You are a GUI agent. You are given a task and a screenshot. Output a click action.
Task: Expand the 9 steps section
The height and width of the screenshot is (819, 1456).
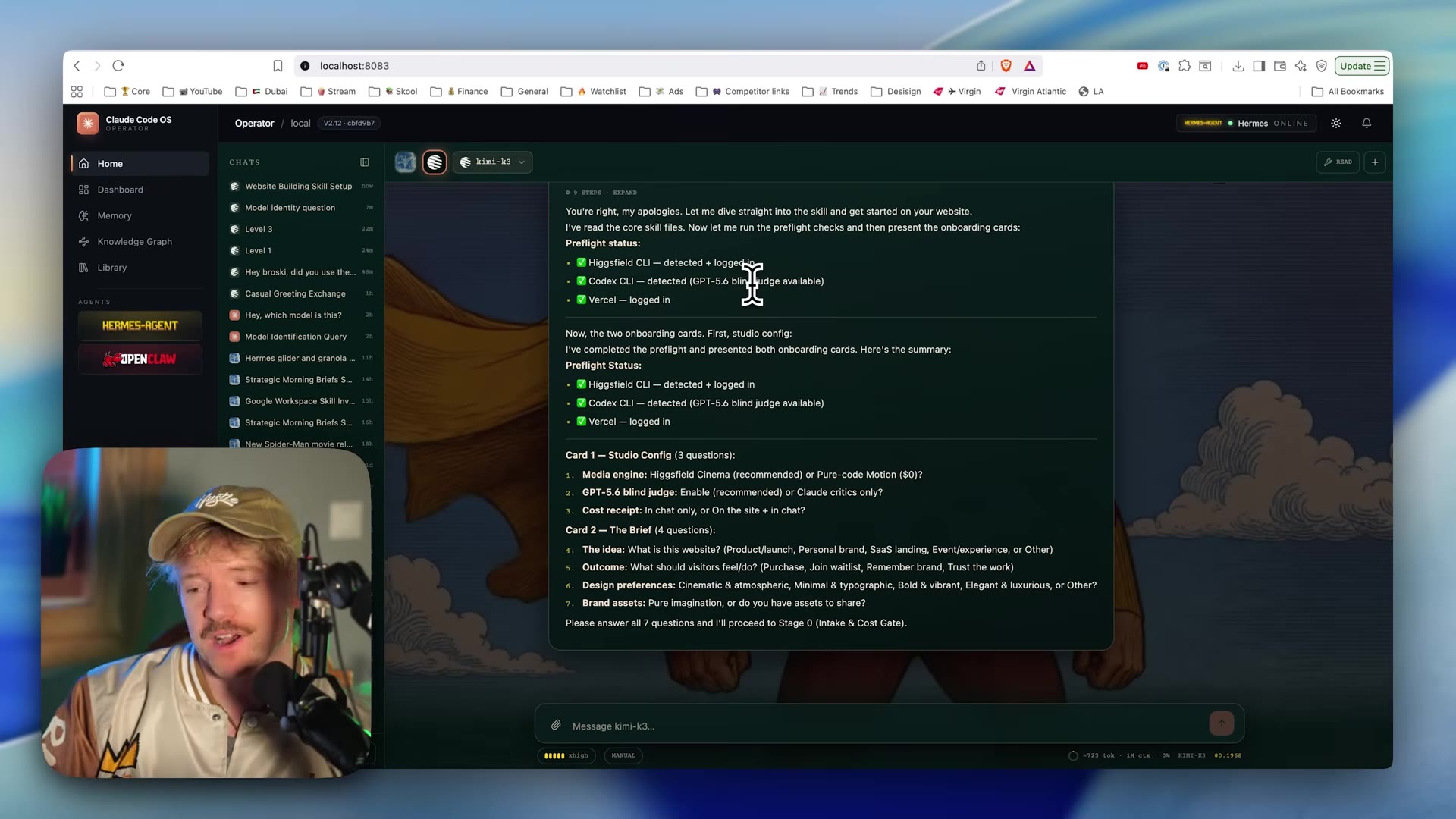tap(601, 193)
